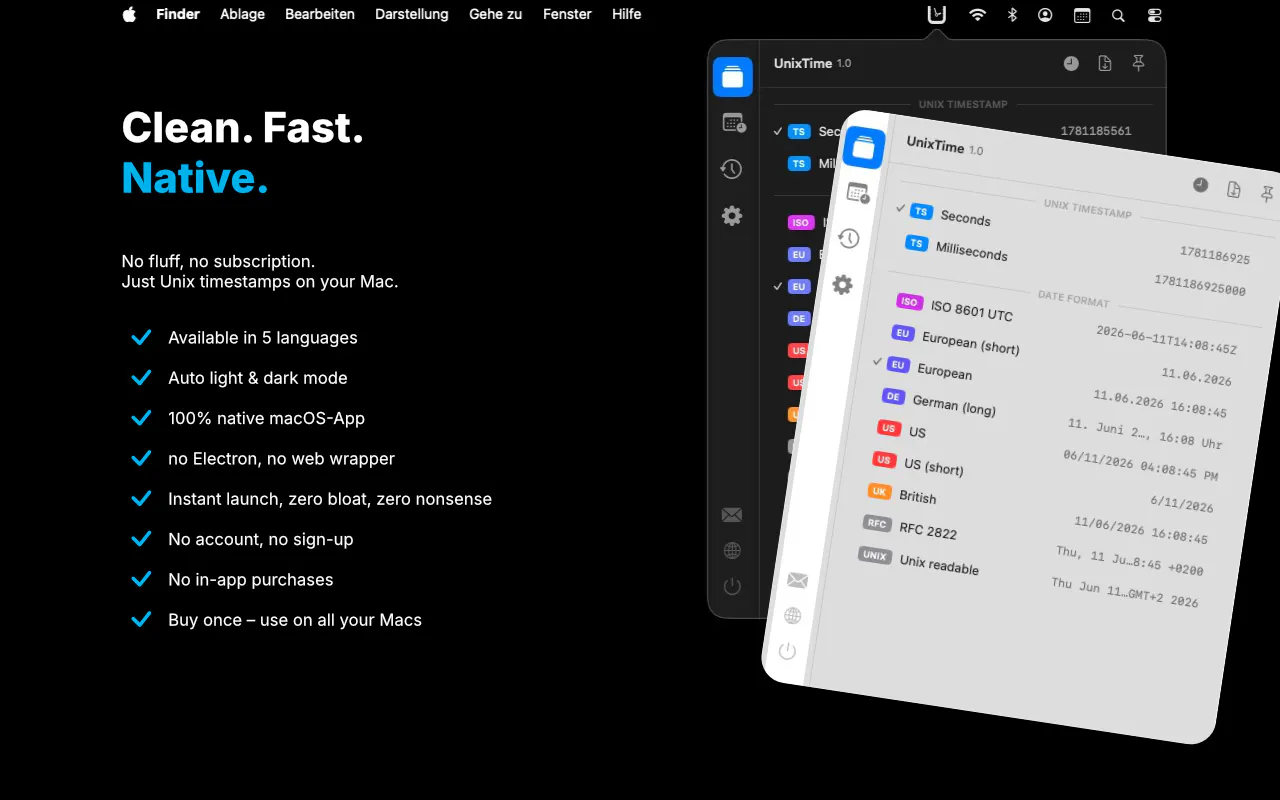Click power quit icon in light window
Image resolution: width=1280 pixels, height=800 pixels.
pos(787,652)
